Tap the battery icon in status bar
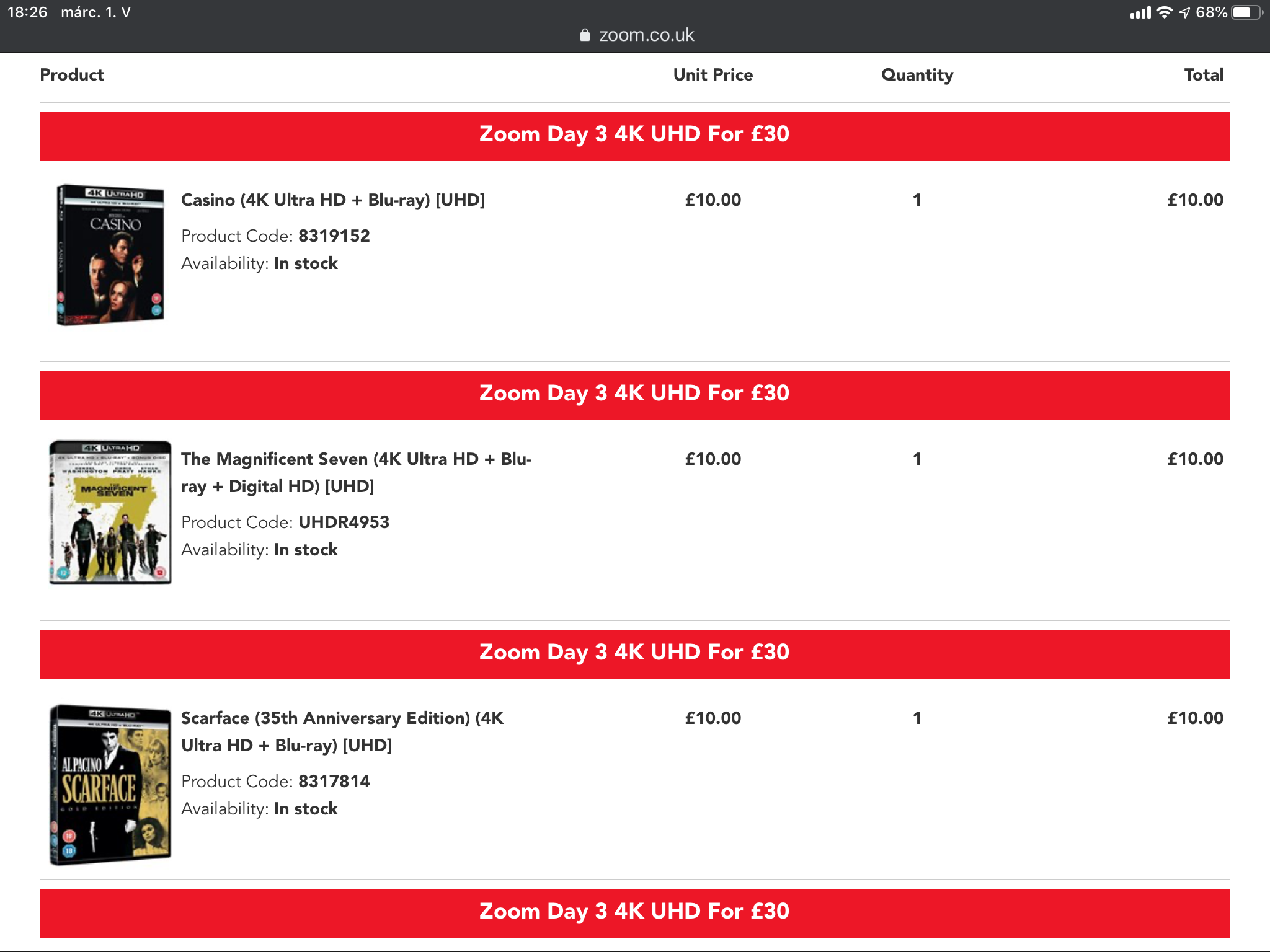The width and height of the screenshot is (1270, 952). click(1247, 12)
